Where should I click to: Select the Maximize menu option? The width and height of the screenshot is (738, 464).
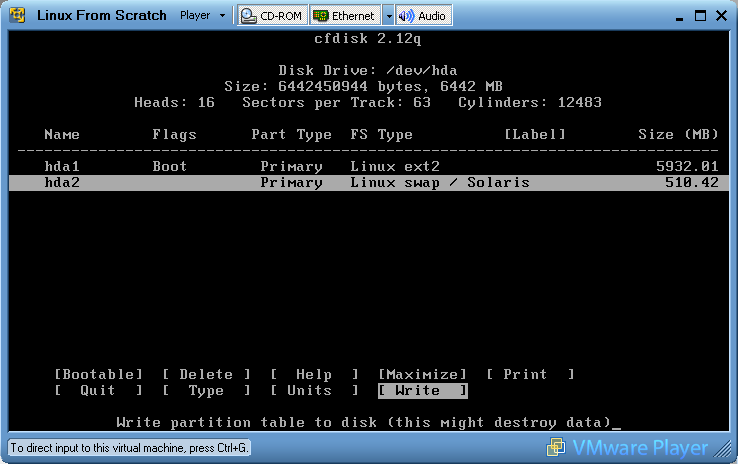(x=423, y=375)
